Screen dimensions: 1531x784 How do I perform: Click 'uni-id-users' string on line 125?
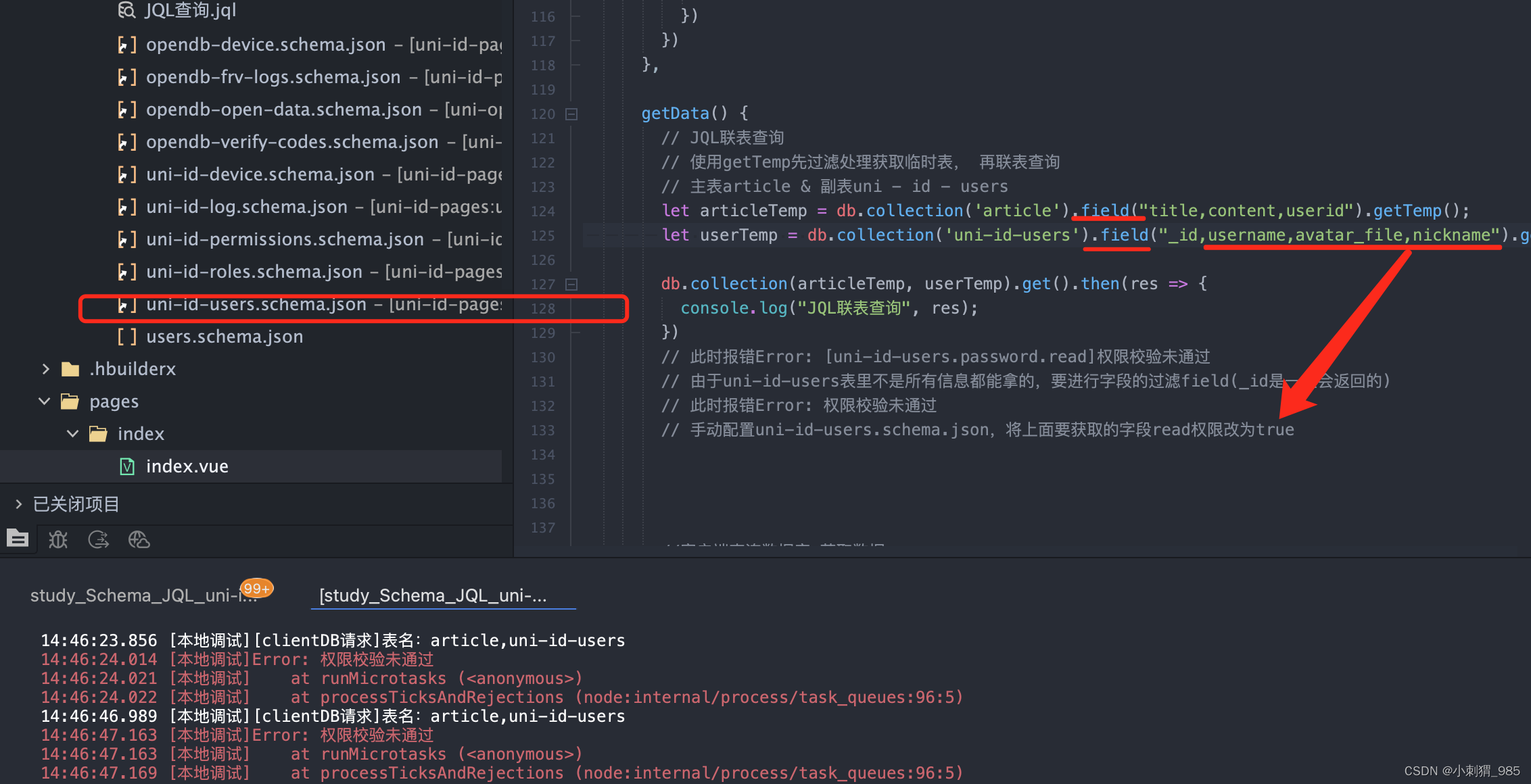(1012, 235)
